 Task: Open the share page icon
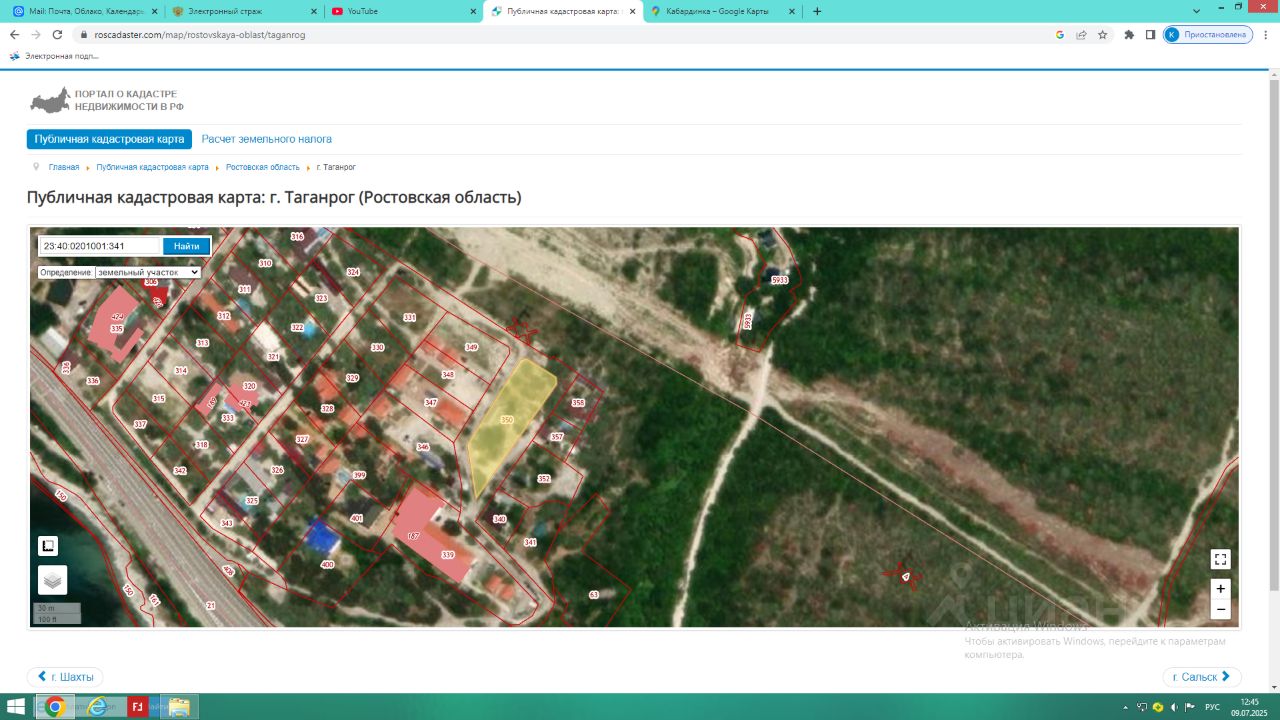(1081, 34)
